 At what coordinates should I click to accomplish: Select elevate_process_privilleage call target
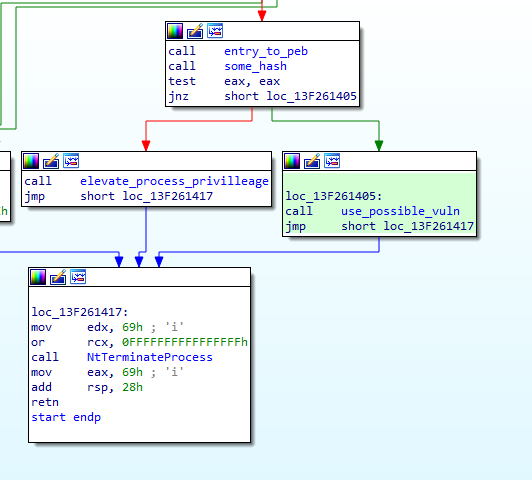point(174,181)
